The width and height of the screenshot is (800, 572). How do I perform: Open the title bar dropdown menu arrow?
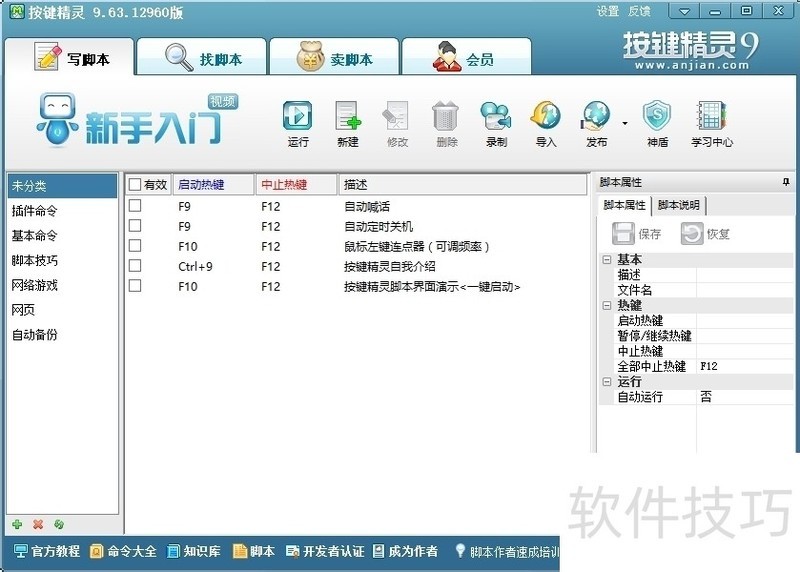pyautogui.click(x=684, y=11)
